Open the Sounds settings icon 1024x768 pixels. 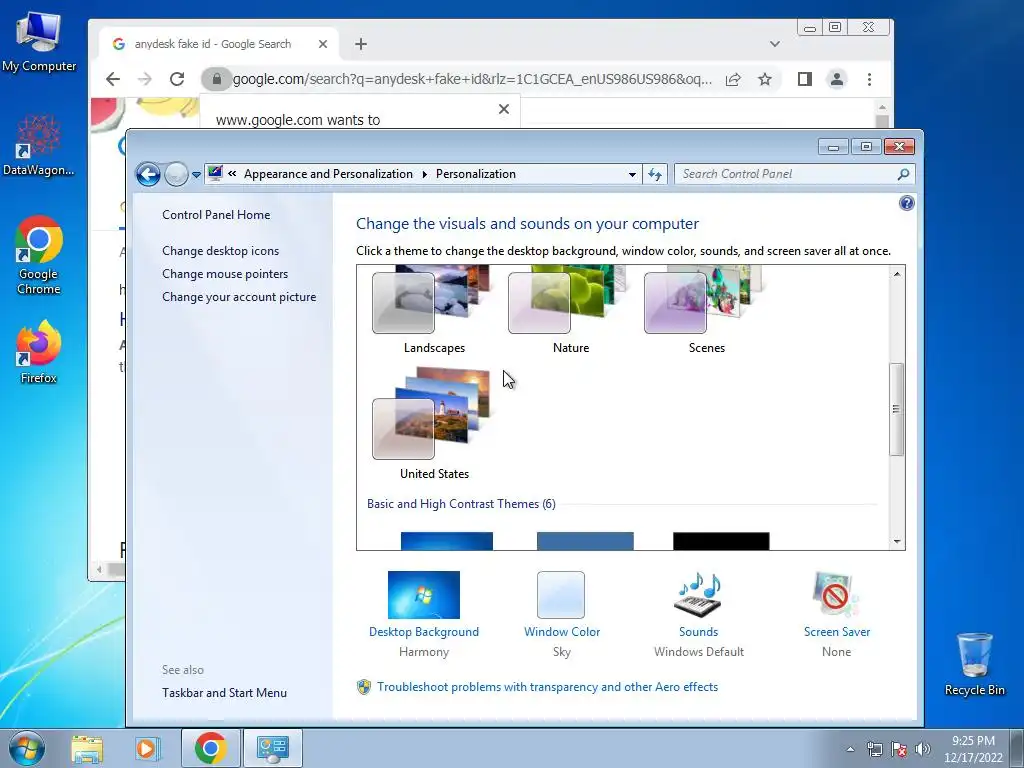(x=698, y=595)
